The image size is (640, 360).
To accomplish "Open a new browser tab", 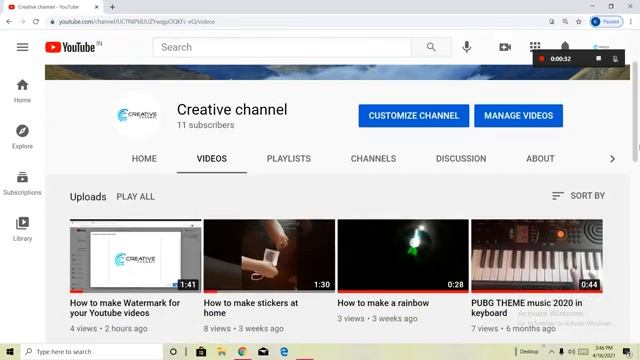I will point(112,7).
